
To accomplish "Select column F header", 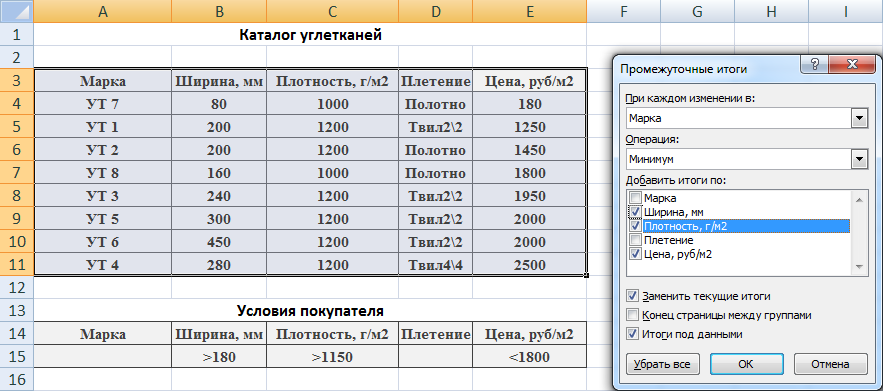I will point(623,11).
